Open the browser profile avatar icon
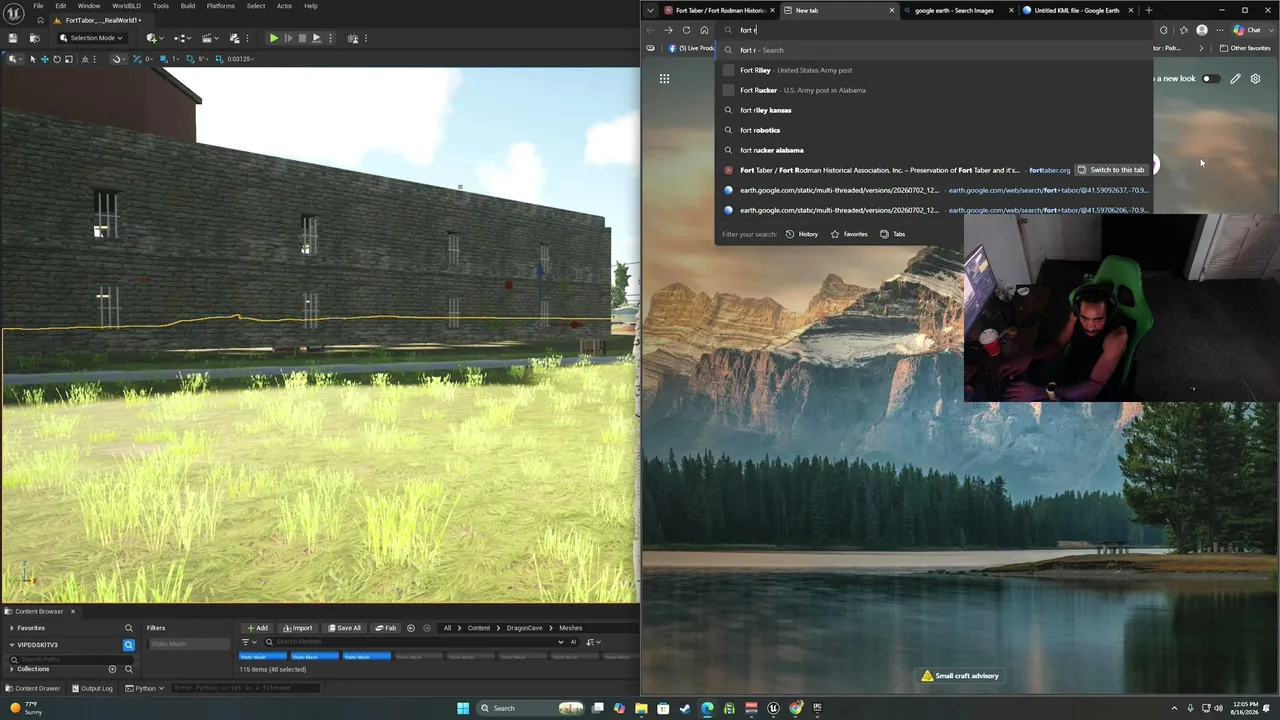The width and height of the screenshot is (1280, 720). click(1202, 30)
